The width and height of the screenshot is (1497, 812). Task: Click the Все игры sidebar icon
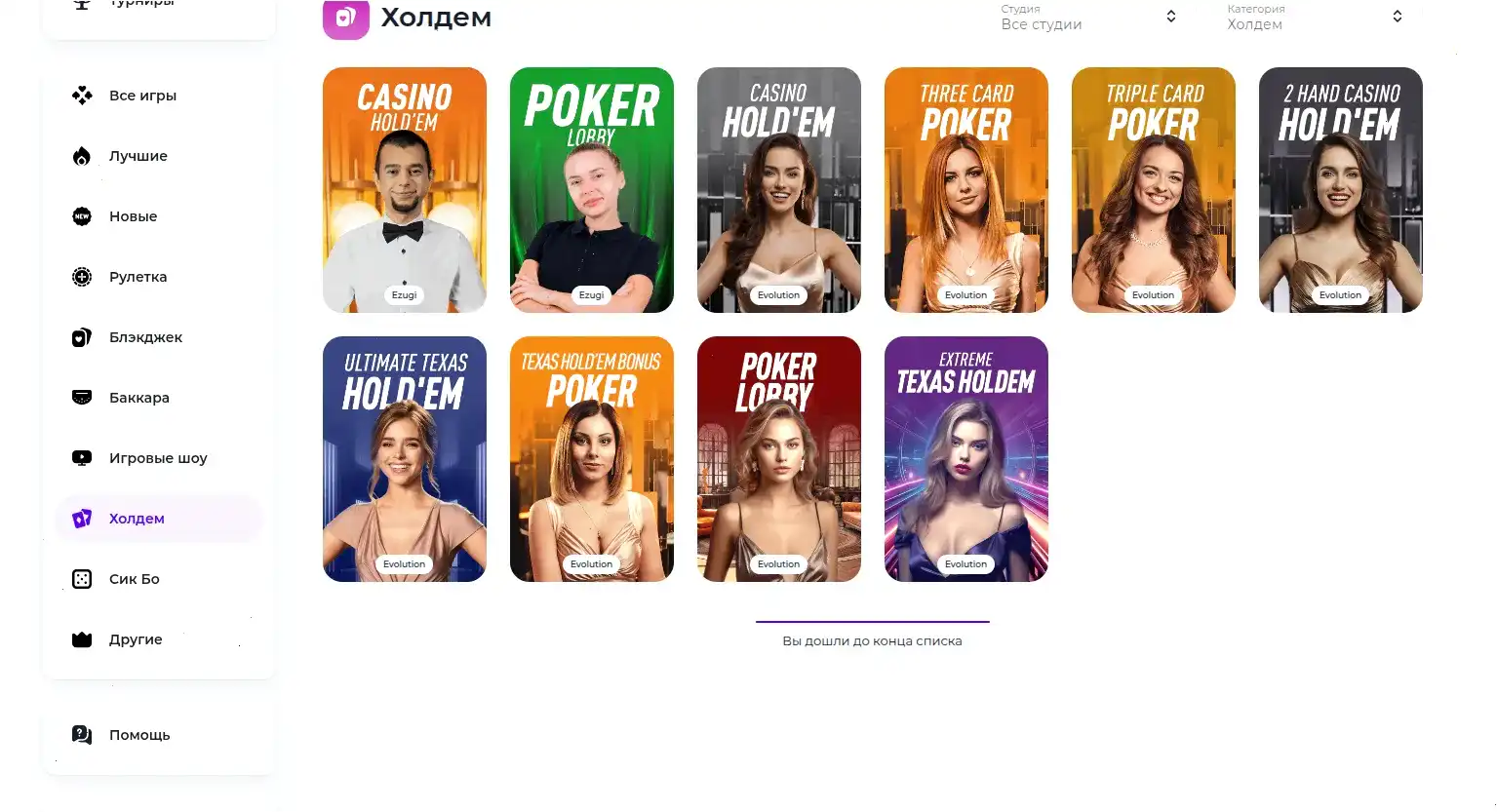point(82,96)
